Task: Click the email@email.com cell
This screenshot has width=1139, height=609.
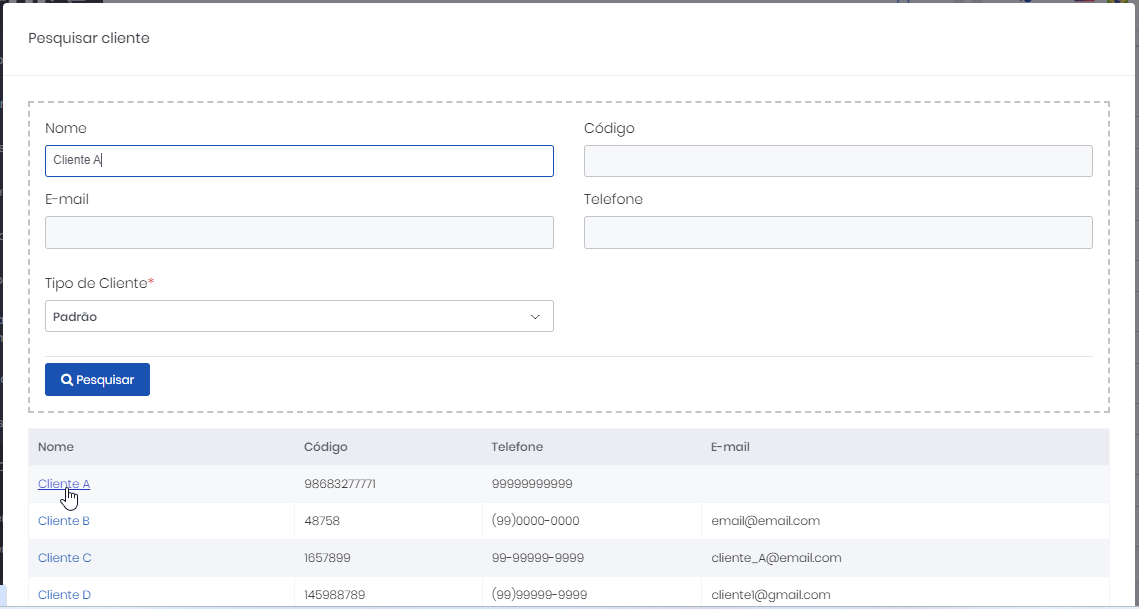Action: pyautogui.click(x=765, y=521)
